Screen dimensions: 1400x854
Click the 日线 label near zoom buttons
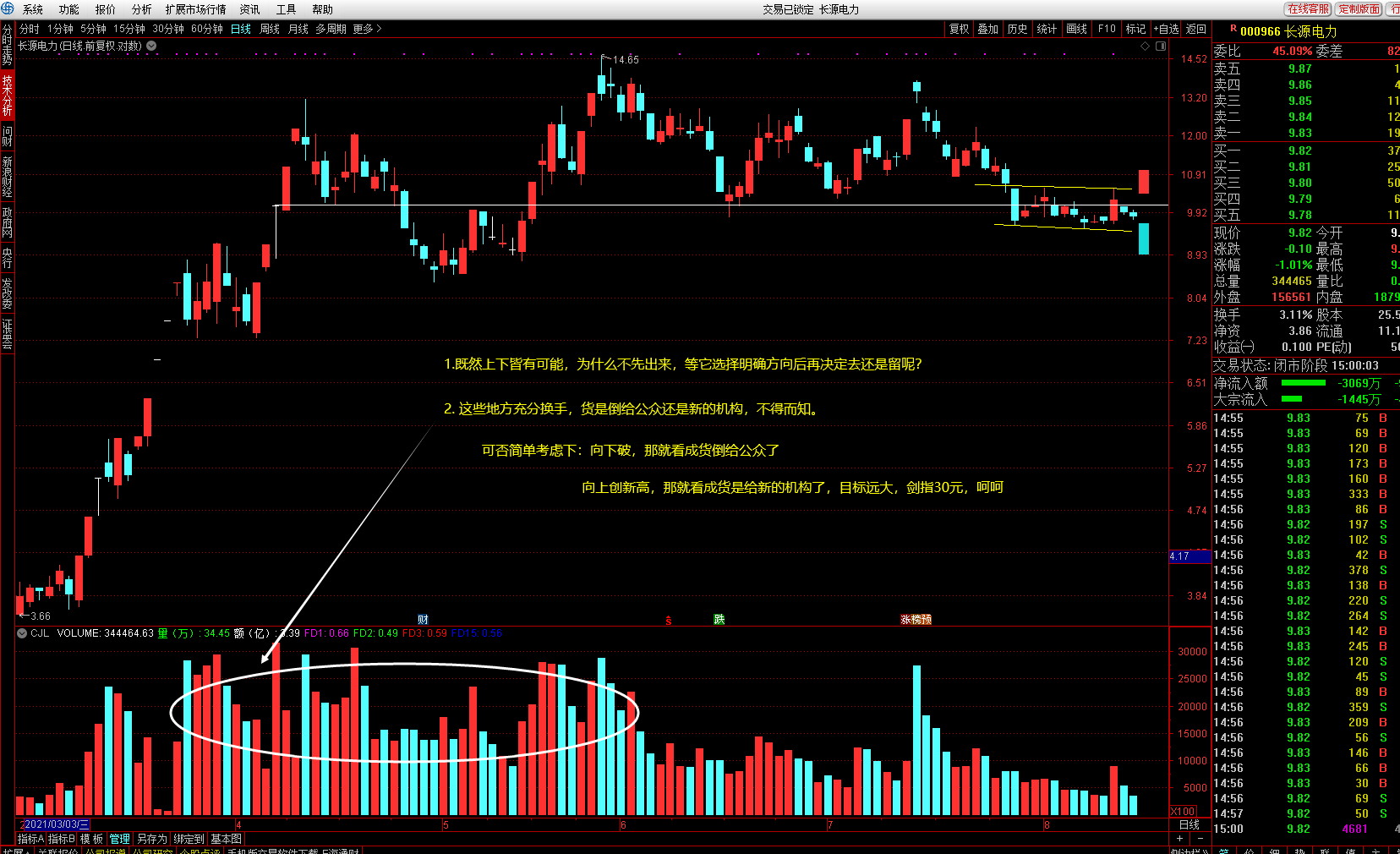click(1189, 824)
